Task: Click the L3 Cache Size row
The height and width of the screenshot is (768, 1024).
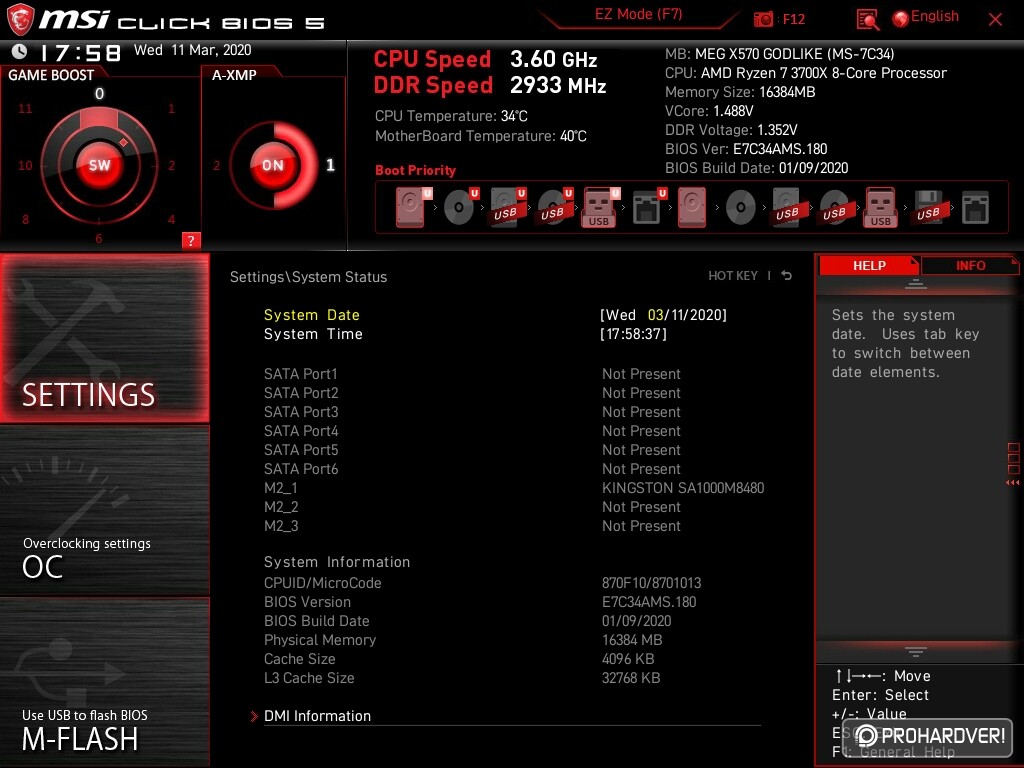Action: point(462,678)
